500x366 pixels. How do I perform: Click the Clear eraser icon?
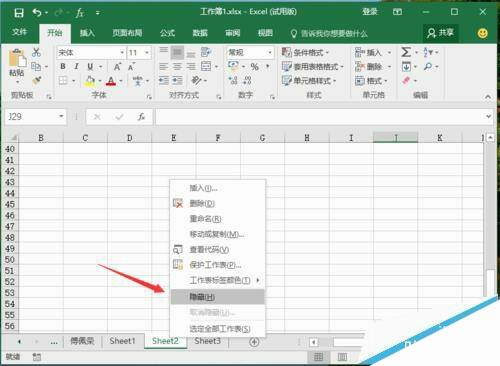click(x=406, y=80)
